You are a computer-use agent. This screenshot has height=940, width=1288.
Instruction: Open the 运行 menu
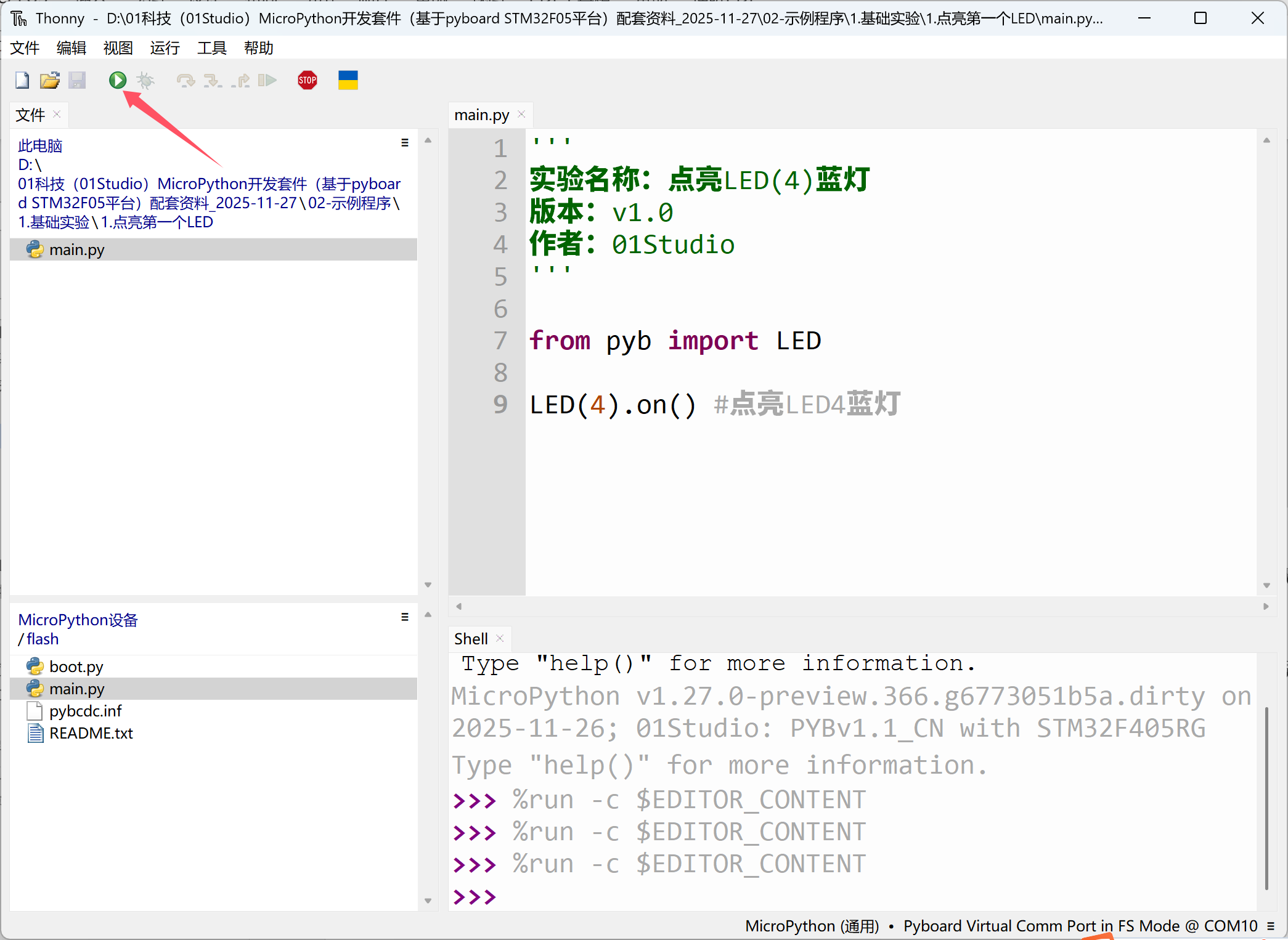[x=165, y=48]
